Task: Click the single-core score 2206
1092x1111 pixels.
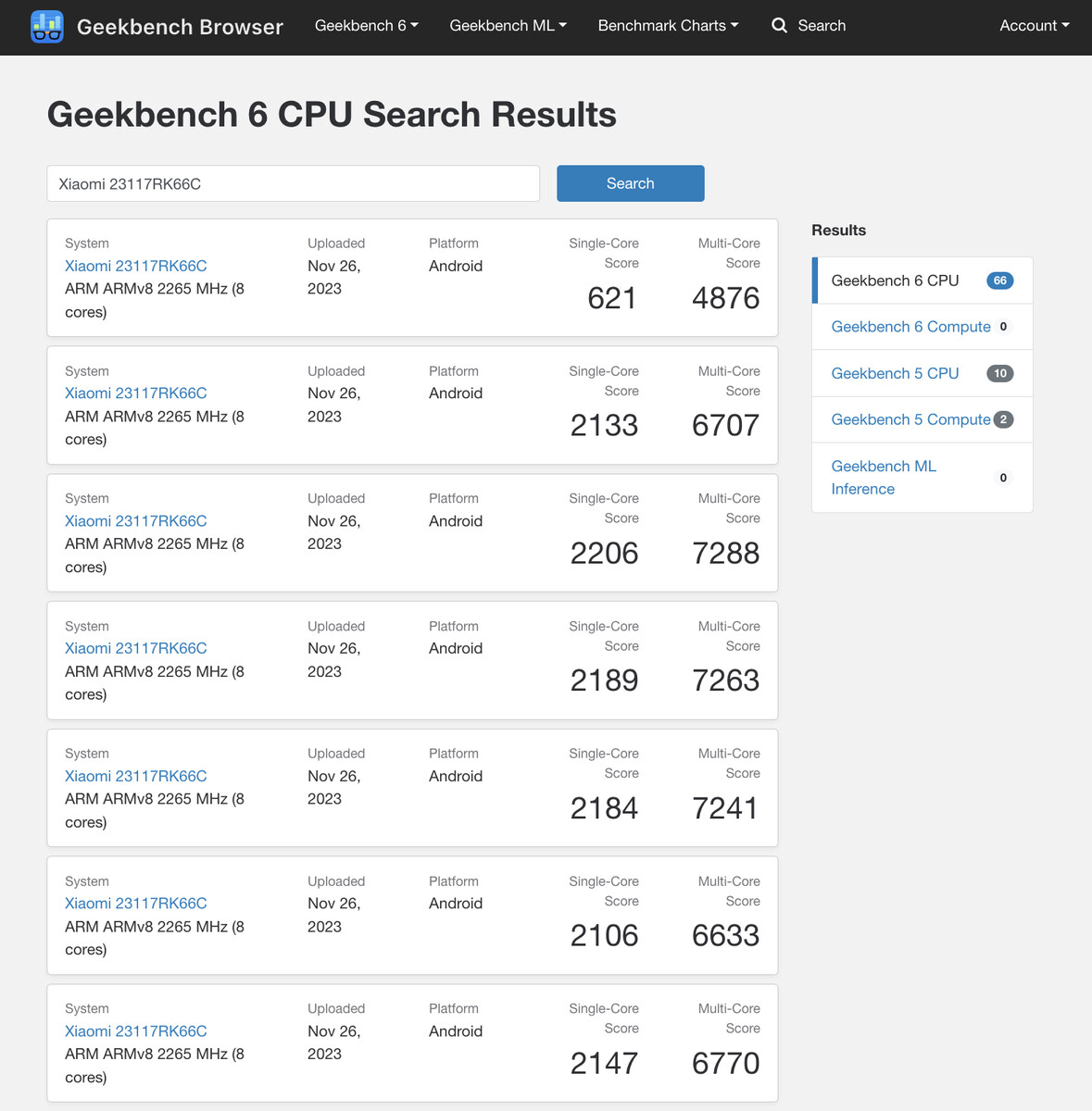Action: click(605, 554)
